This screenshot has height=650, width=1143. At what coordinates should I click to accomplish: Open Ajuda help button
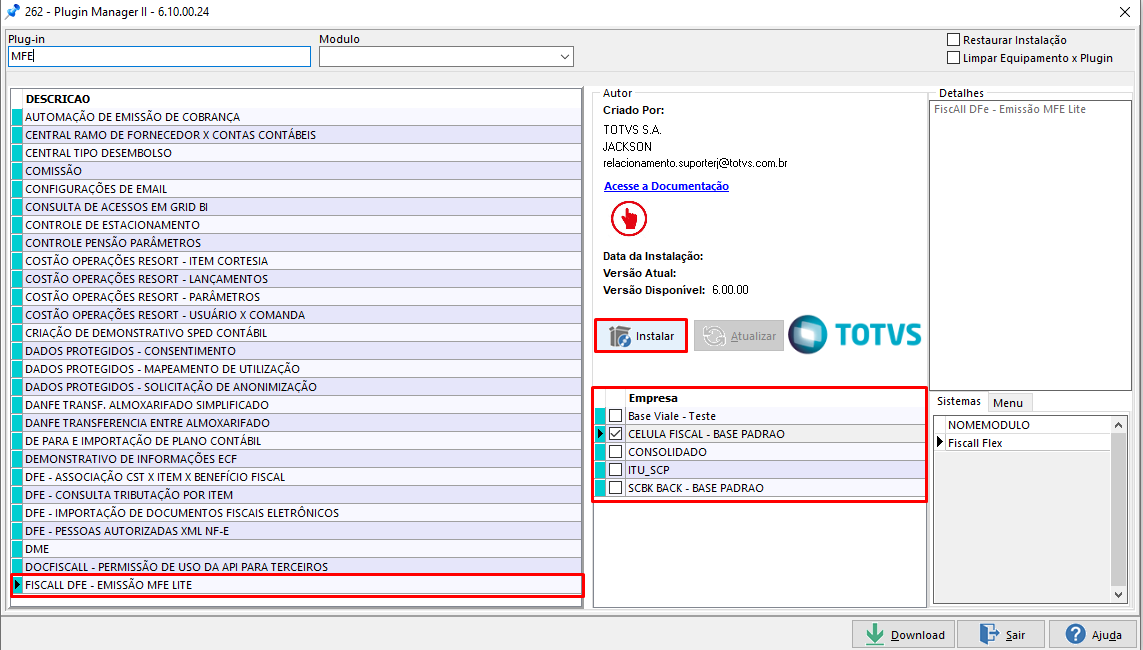click(x=1093, y=635)
